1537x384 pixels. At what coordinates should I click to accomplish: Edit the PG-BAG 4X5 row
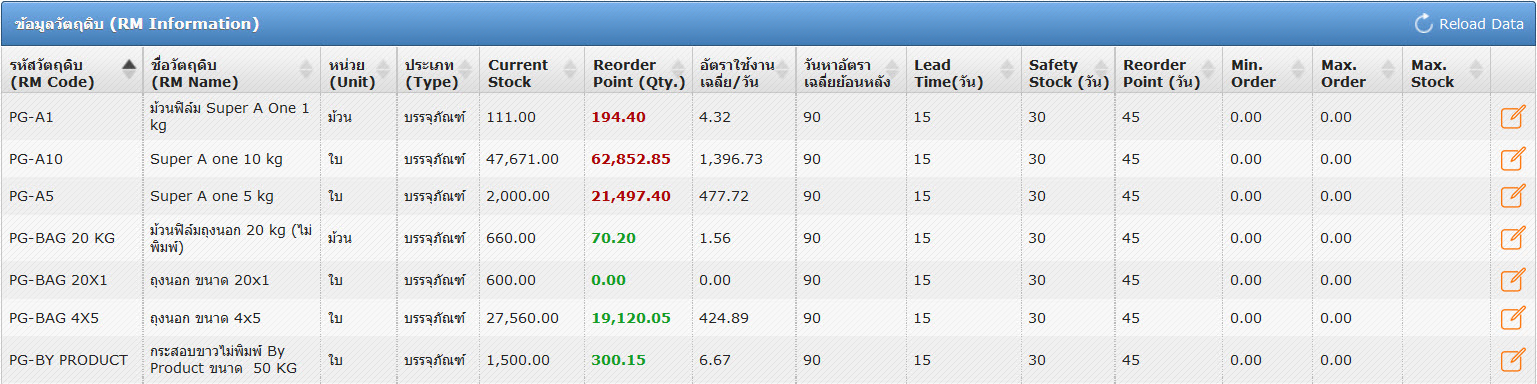pyautogui.click(x=1513, y=318)
